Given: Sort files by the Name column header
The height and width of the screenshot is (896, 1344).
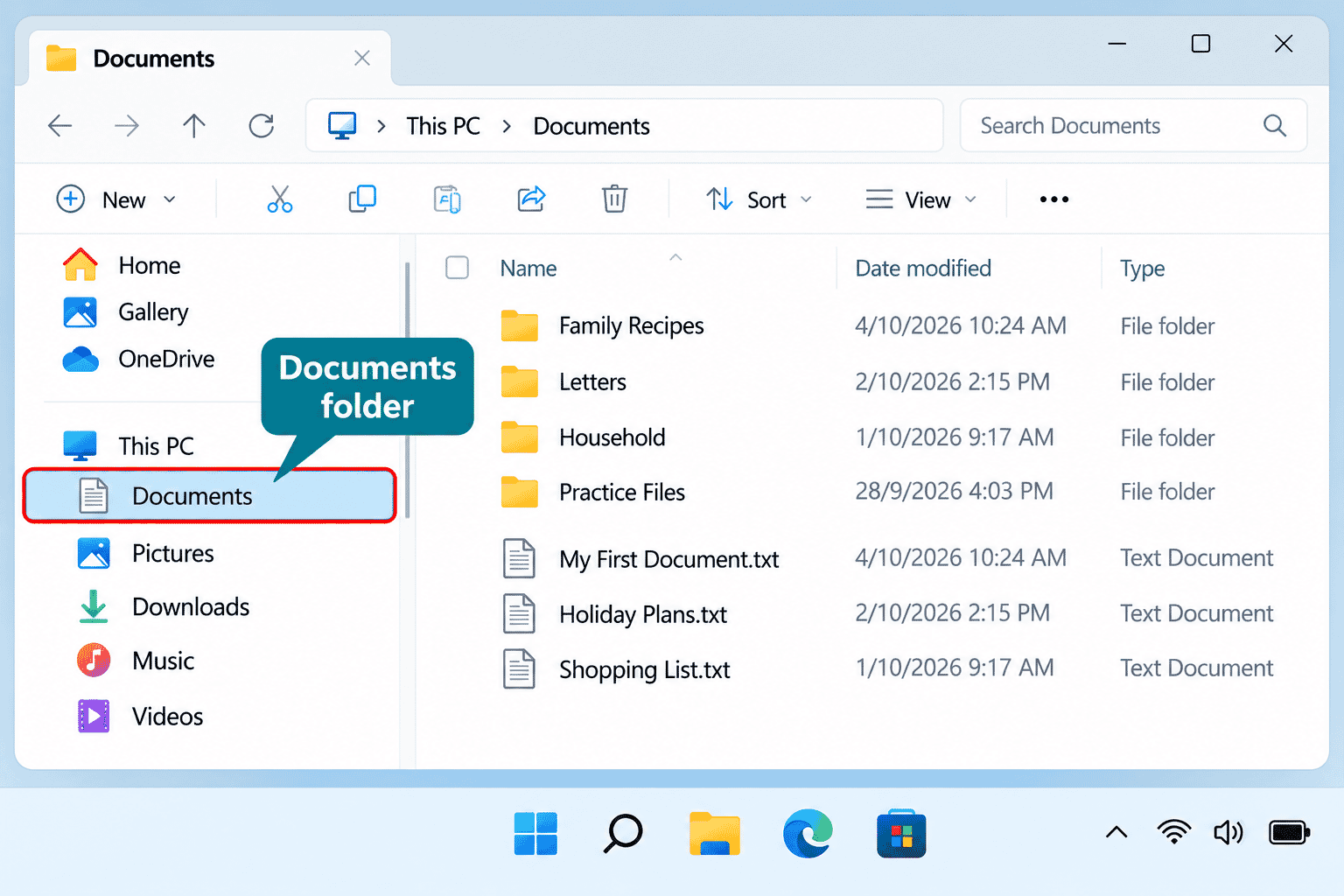Looking at the screenshot, I should [x=528, y=268].
